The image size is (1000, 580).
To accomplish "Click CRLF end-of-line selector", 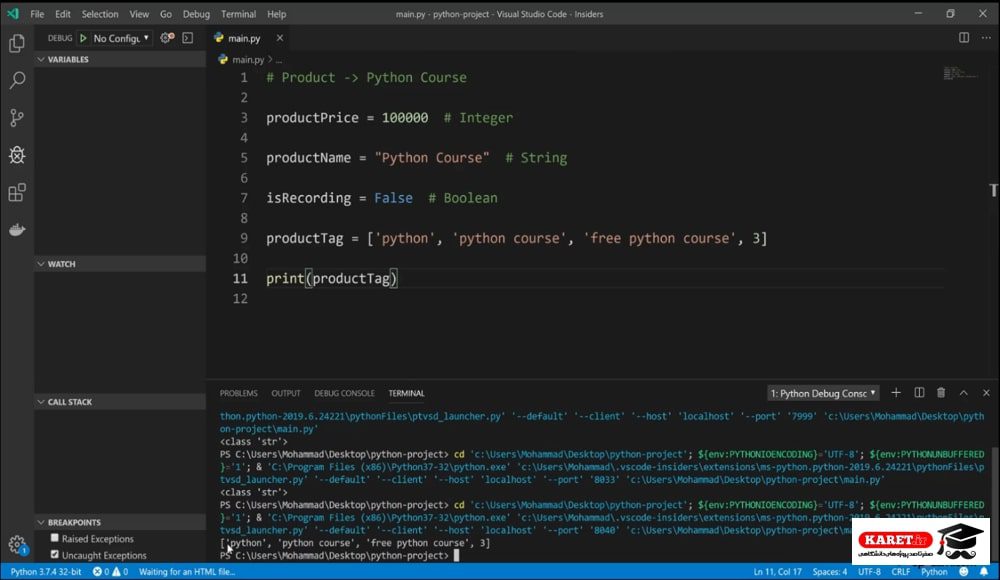I will click(x=901, y=572).
